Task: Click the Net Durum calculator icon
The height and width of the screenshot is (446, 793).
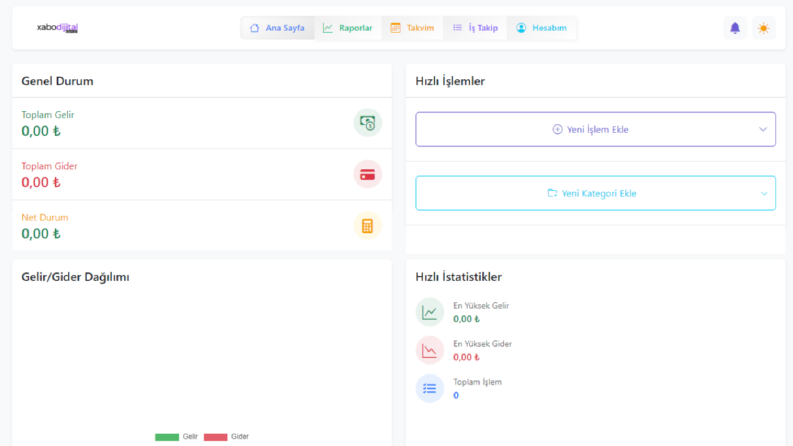Action: point(368,226)
